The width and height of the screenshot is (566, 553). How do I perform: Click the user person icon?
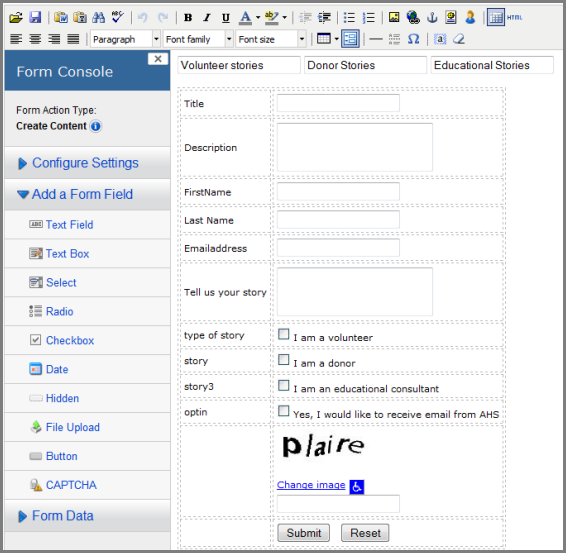click(470, 17)
